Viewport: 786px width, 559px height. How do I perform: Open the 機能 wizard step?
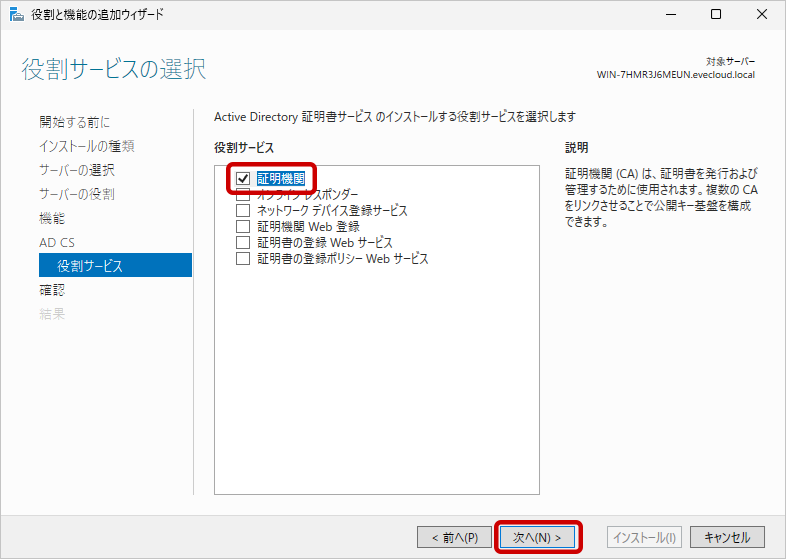coord(52,218)
